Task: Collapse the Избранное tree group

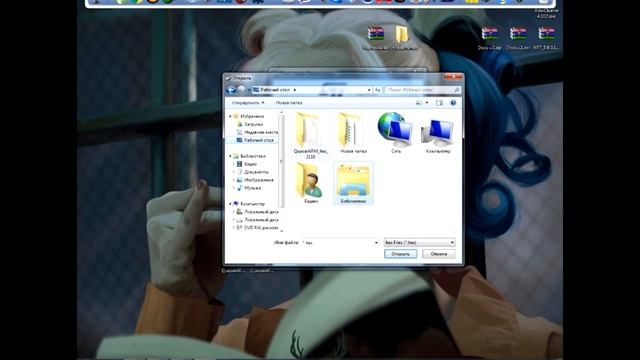Action: coord(230,116)
